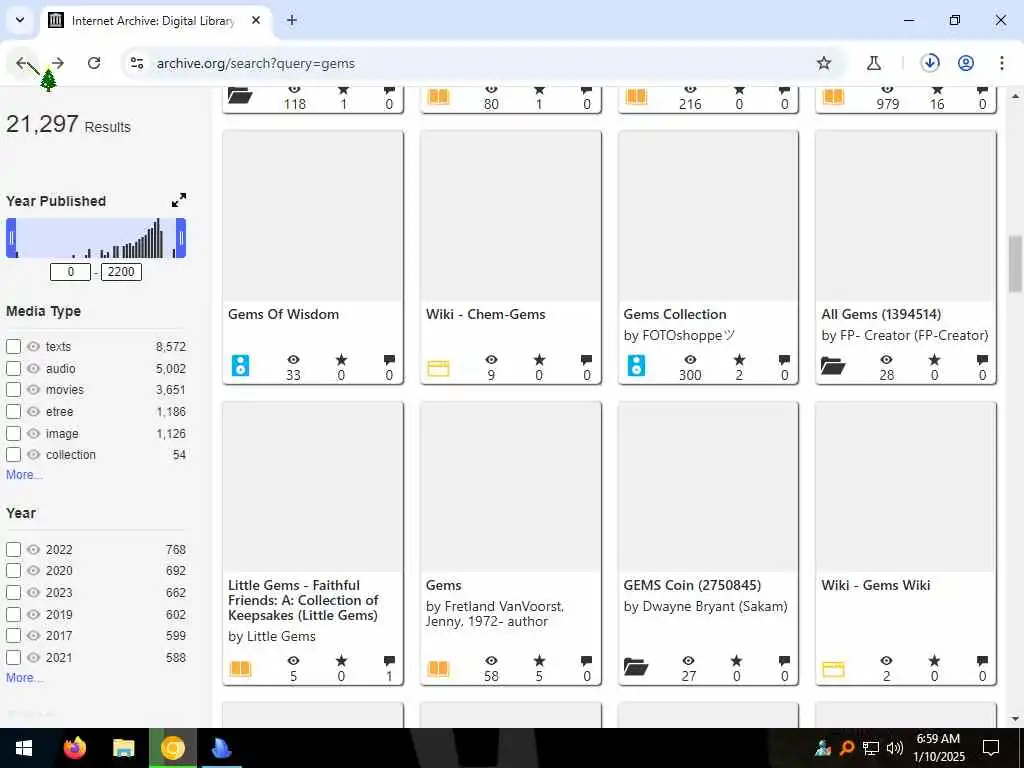Screen dimensions: 1024x768
Task: Reload the archive.org page
Action: 94,63
